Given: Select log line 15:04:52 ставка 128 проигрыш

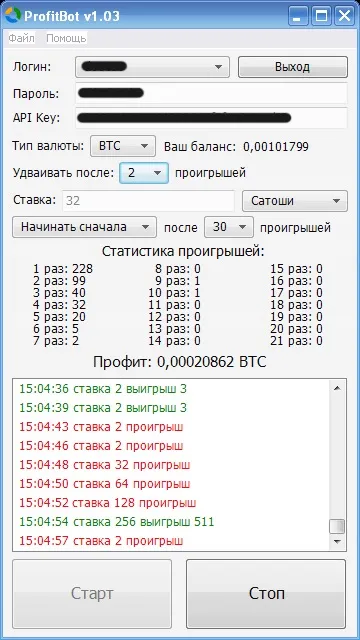Looking at the screenshot, I should pyautogui.click(x=108, y=503).
